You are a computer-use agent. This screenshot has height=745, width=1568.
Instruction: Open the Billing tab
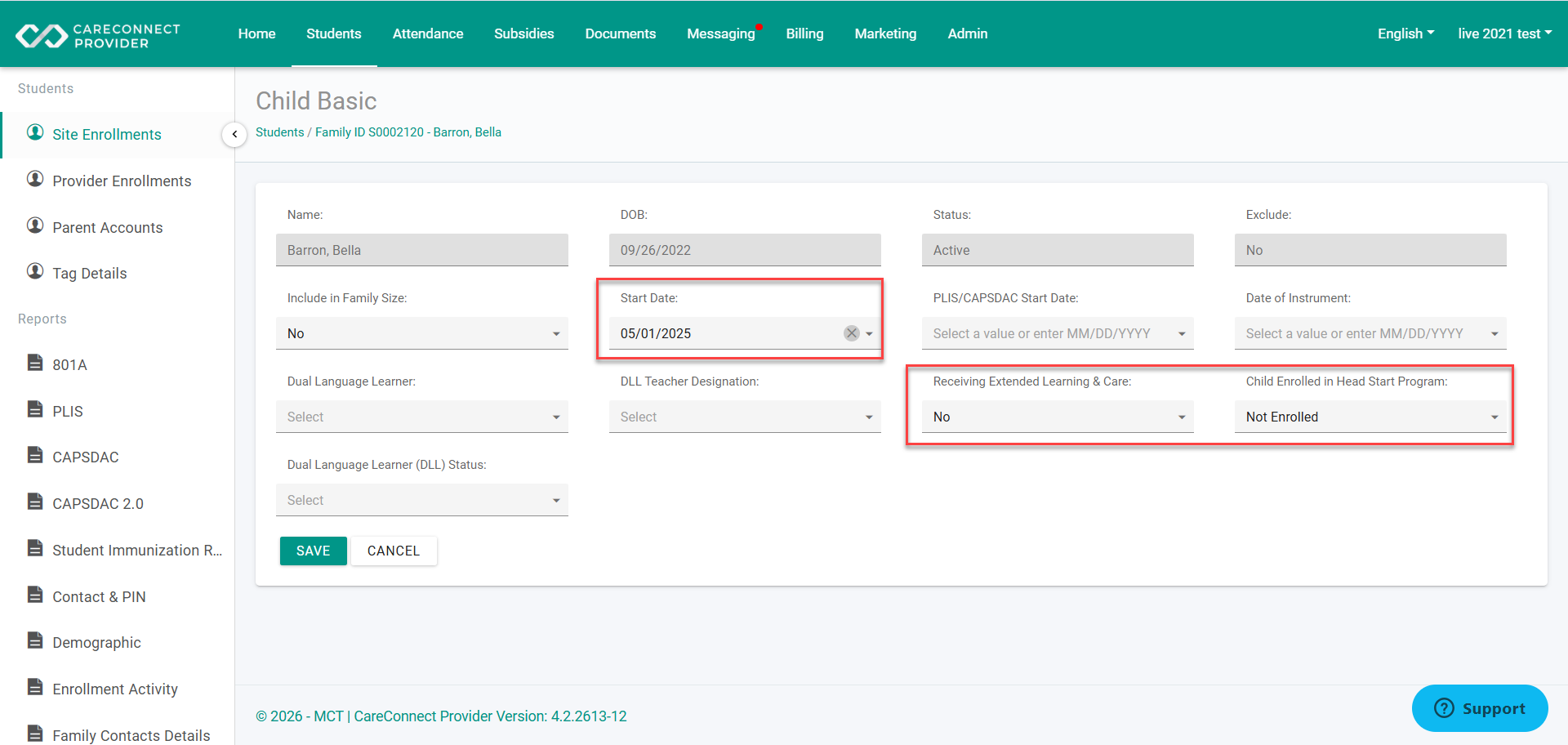click(x=805, y=33)
